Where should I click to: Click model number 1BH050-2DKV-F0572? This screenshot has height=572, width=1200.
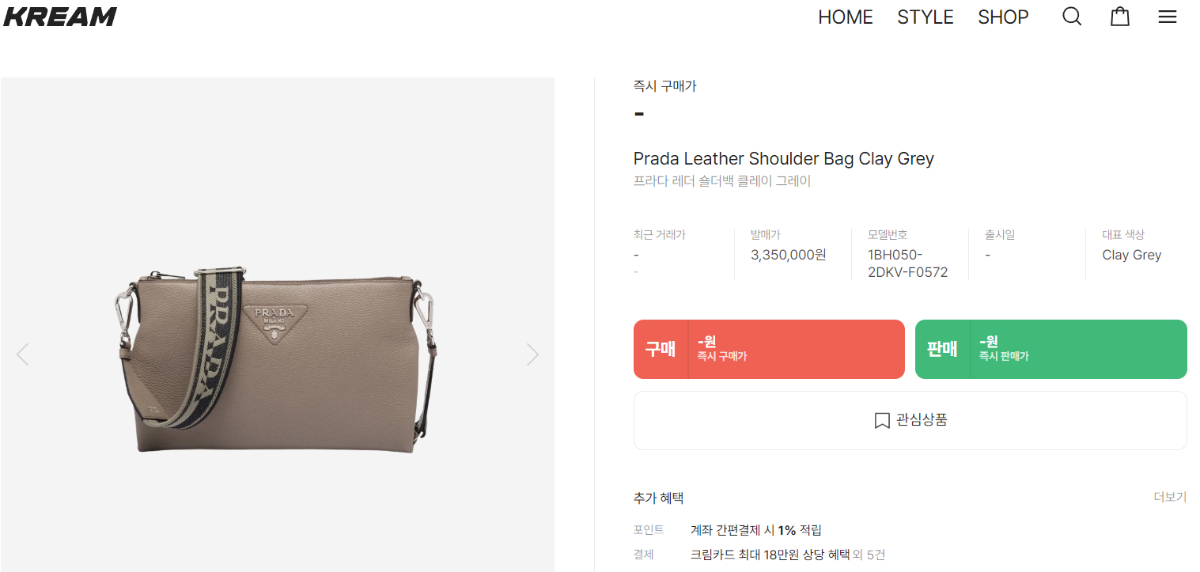point(908,263)
